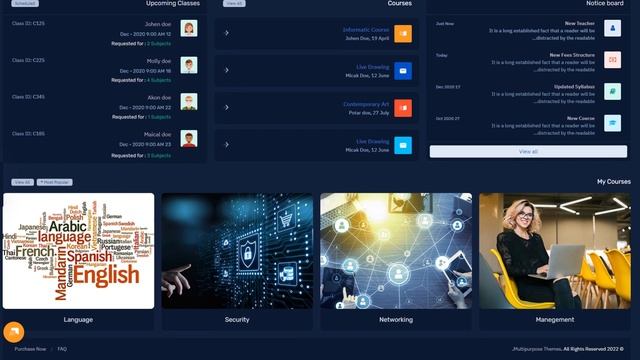The width and height of the screenshot is (640, 360).
Task: Open Akon doe's 1 Subjects link
Action: [159, 117]
